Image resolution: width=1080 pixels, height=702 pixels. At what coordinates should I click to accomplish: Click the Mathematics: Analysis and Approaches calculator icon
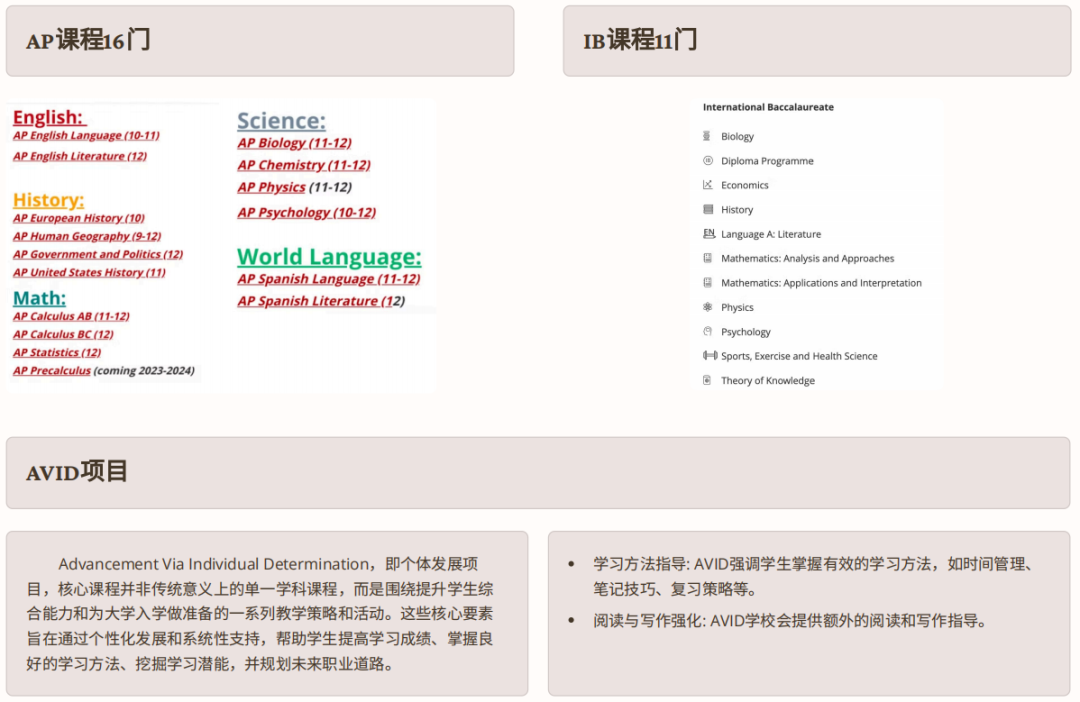tap(707, 258)
